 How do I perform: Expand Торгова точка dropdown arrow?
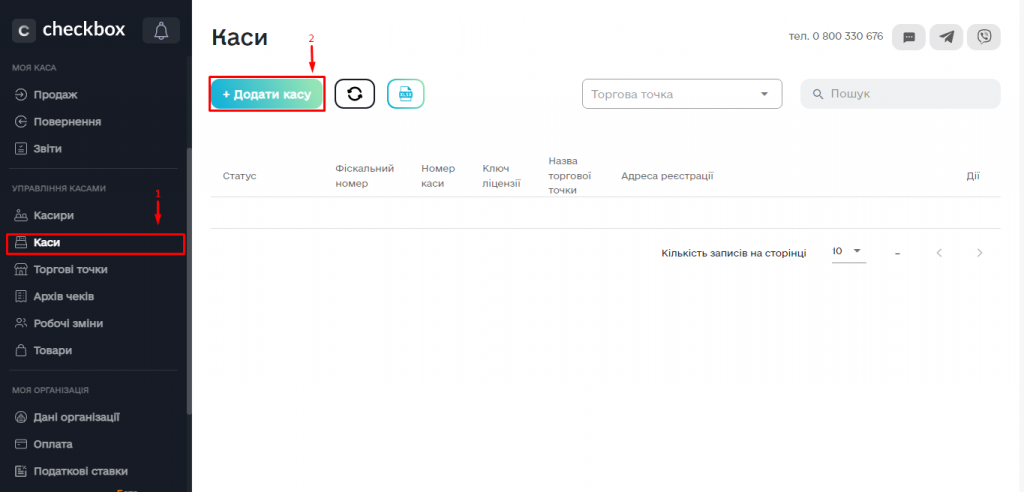(764, 94)
